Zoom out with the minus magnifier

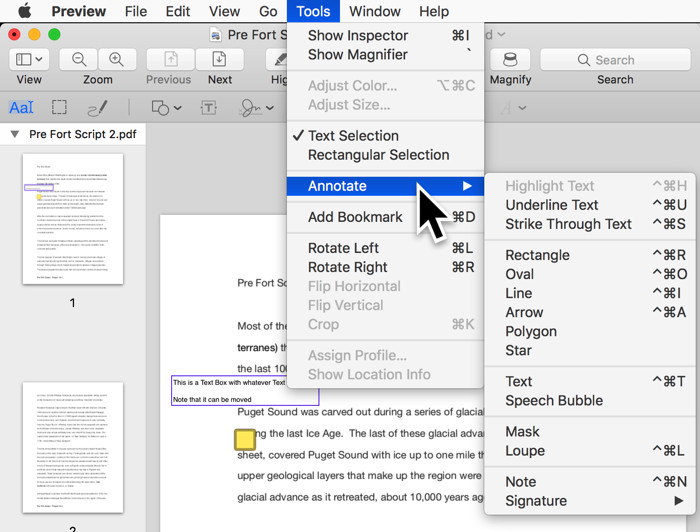pyautogui.click(x=79, y=59)
